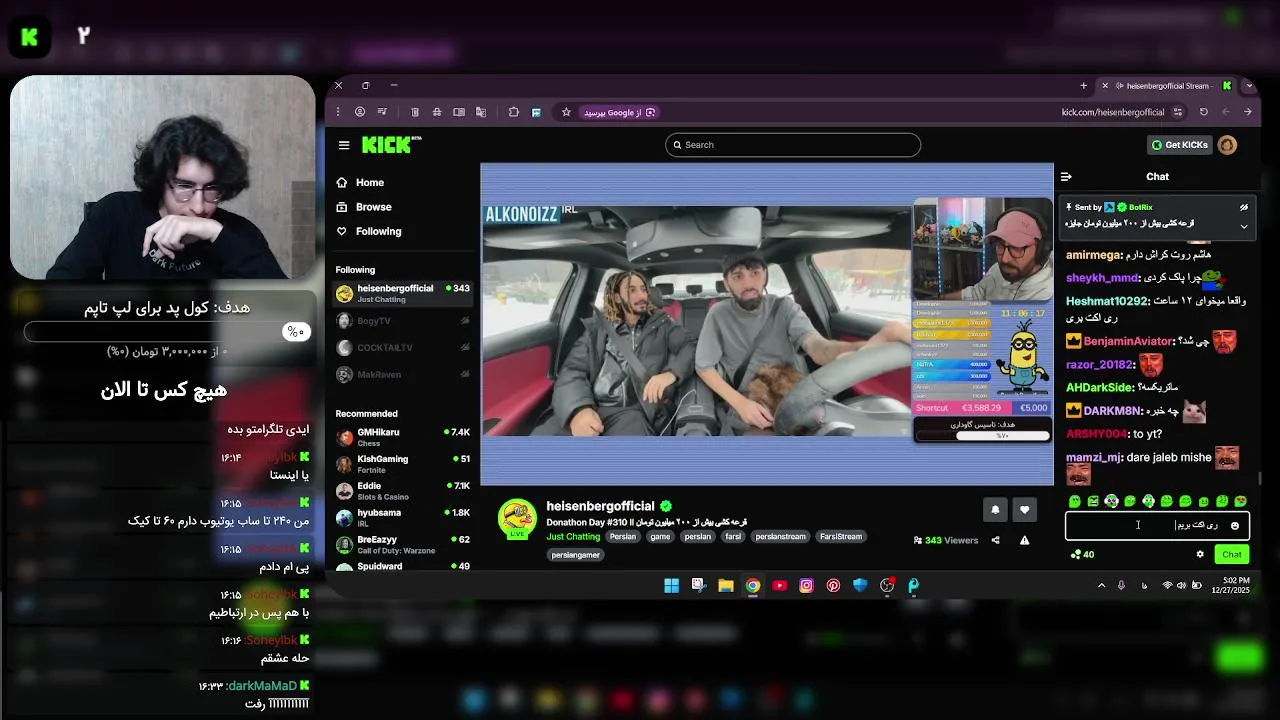The width and height of the screenshot is (1280, 720).
Task: Click the address bar URL kick.com/heisenbergofficial
Action: point(1113,112)
